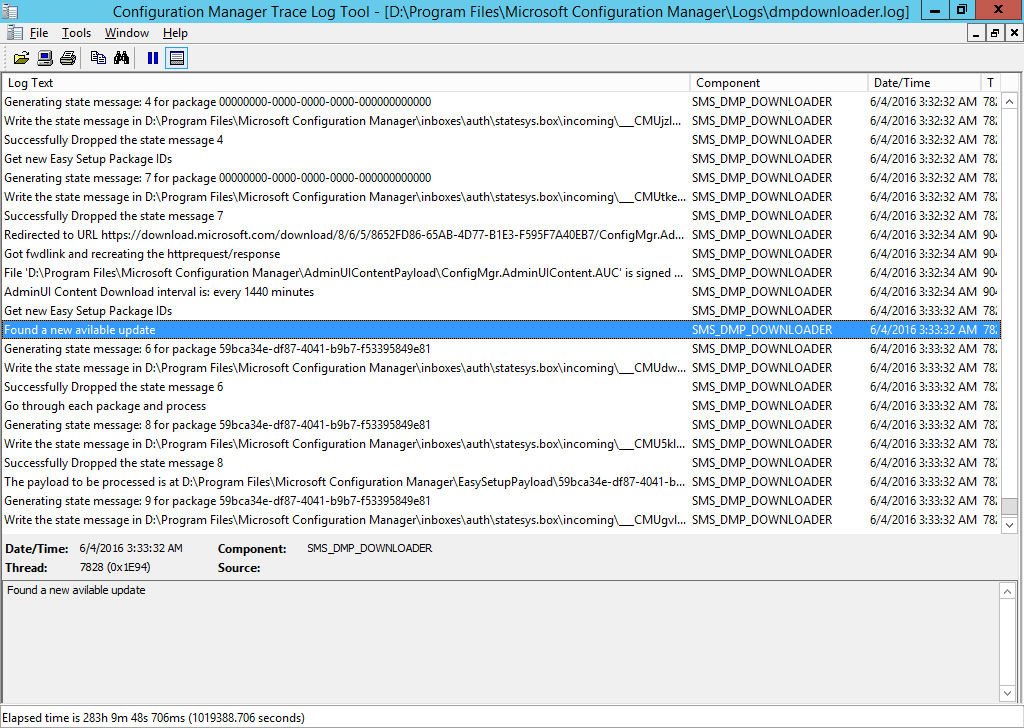Viewport: 1024px width, 728px height.
Task: Select 'Got fwdlink and recreating' row
Action: pos(501,254)
